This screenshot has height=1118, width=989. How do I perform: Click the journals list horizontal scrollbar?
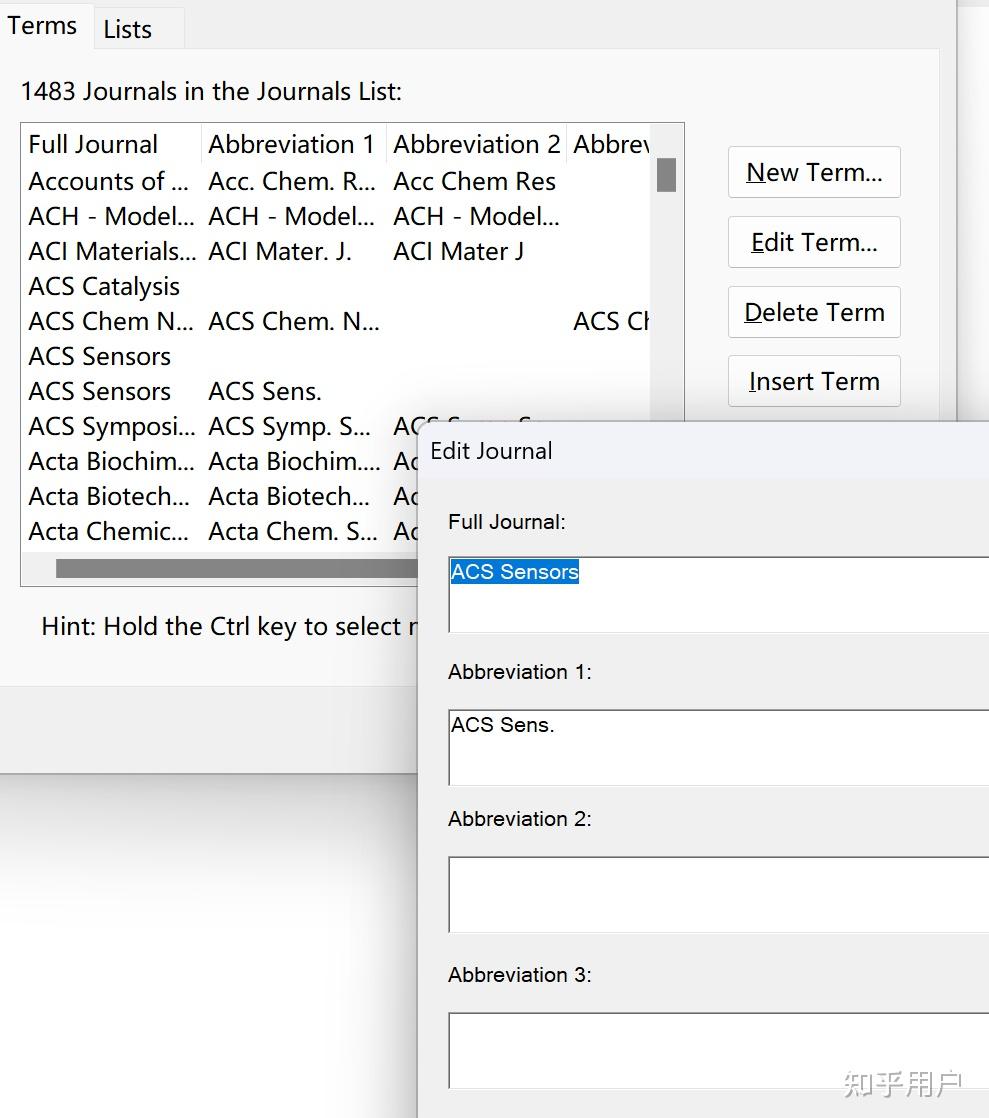pyautogui.click(x=236, y=568)
